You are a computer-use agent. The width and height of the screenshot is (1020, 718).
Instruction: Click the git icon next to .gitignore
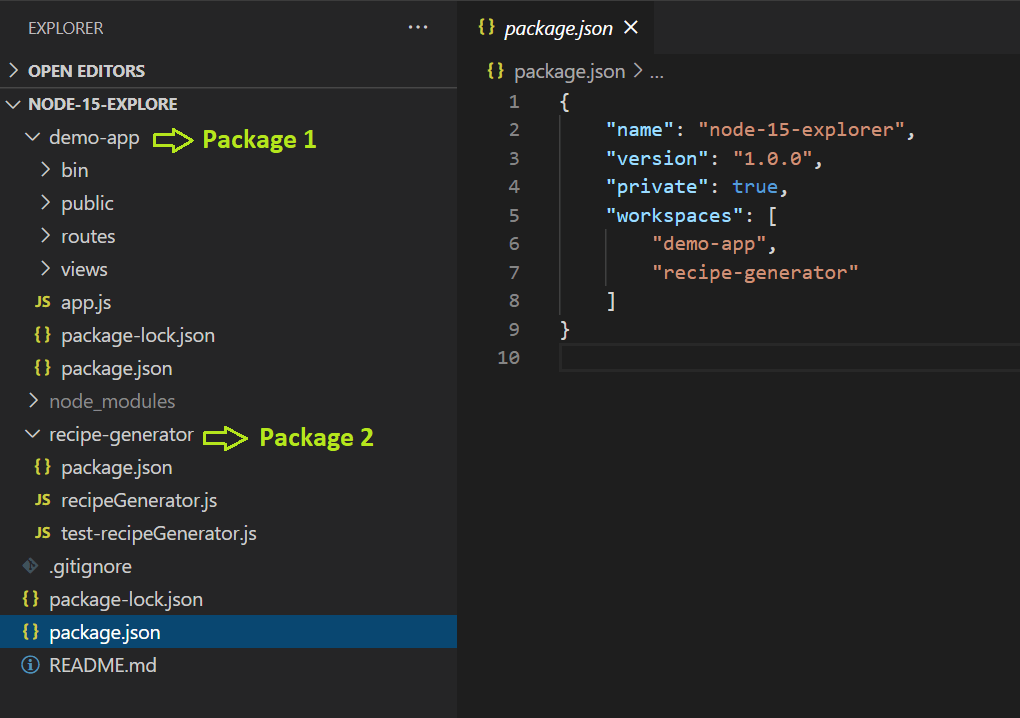pos(30,566)
